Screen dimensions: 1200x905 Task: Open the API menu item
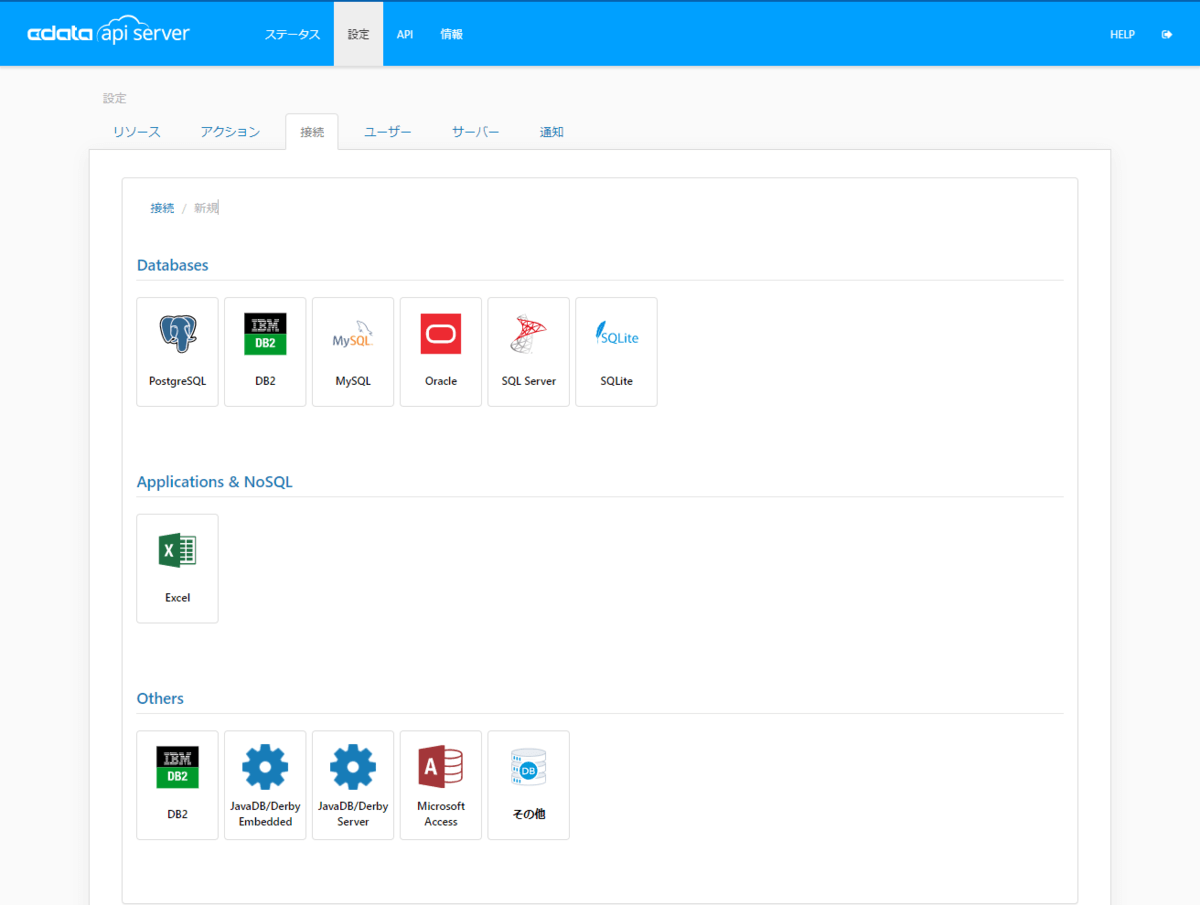[405, 34]
